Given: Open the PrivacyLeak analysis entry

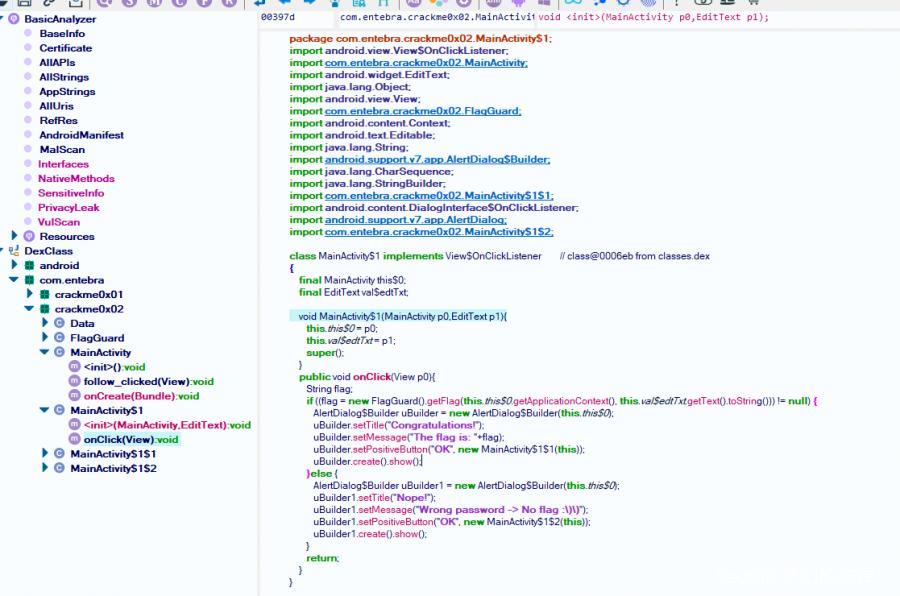Looking at the screenshot, I should pos(69,207).
